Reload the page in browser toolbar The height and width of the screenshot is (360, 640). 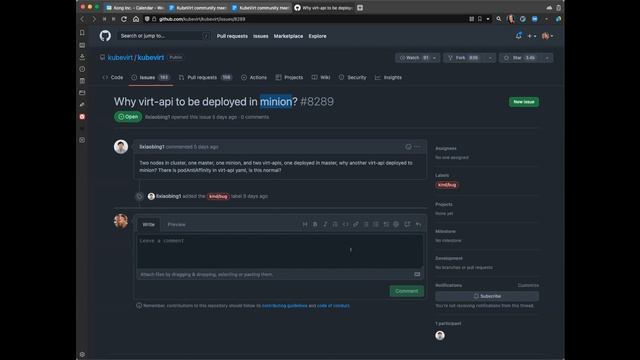(x=124, y=19)
